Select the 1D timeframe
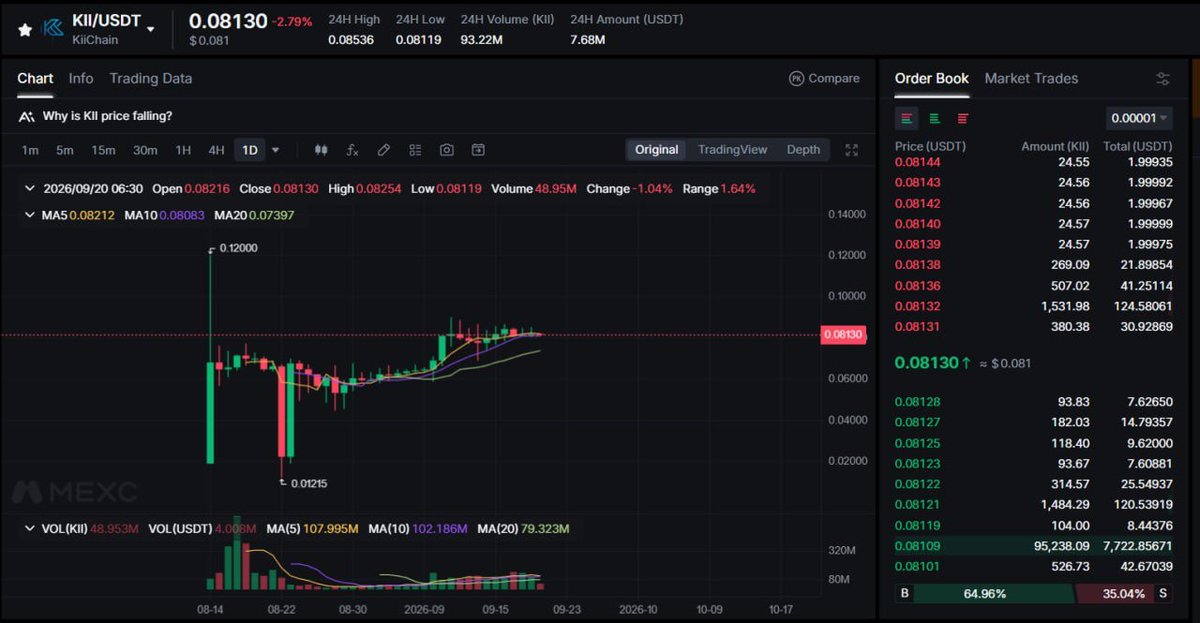Screen dimensions: 1200x623 pyautogui.click(x=250, y=150)
